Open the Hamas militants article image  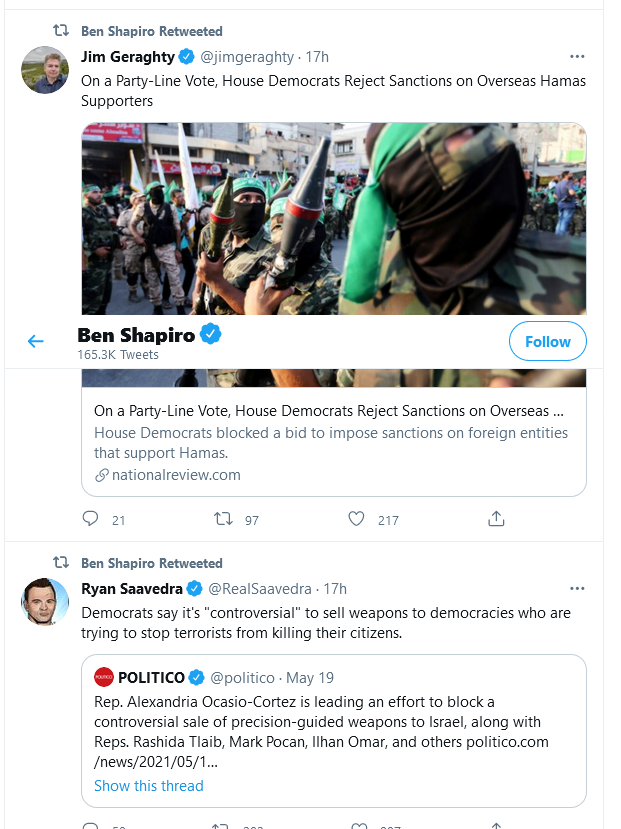point(333,218)
